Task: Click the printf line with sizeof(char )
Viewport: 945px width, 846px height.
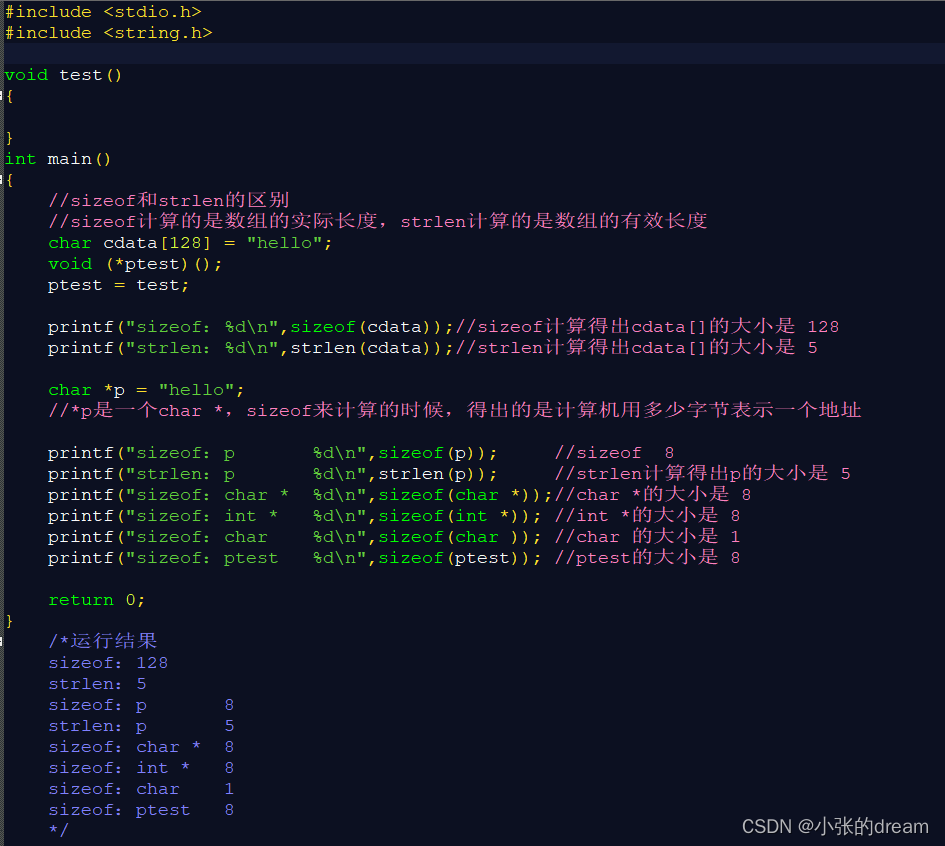Action: click(x=394, y=537)
